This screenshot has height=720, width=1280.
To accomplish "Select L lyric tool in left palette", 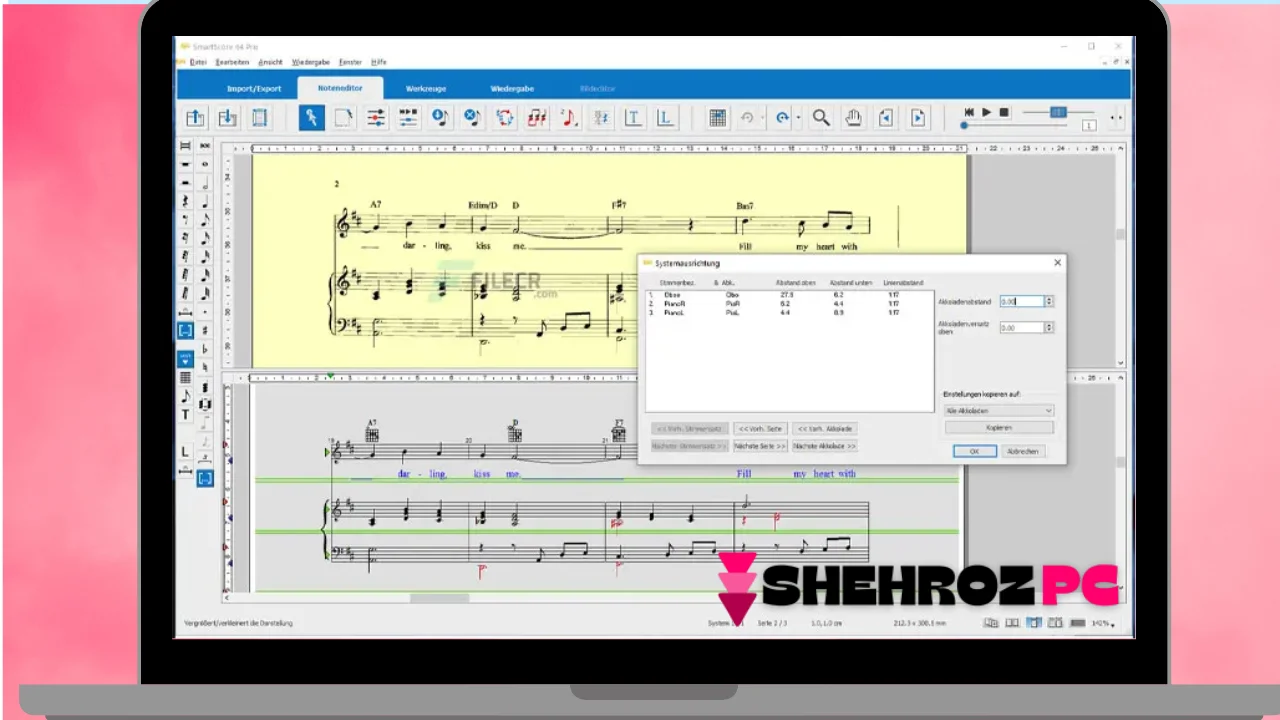I will [185, 453].
